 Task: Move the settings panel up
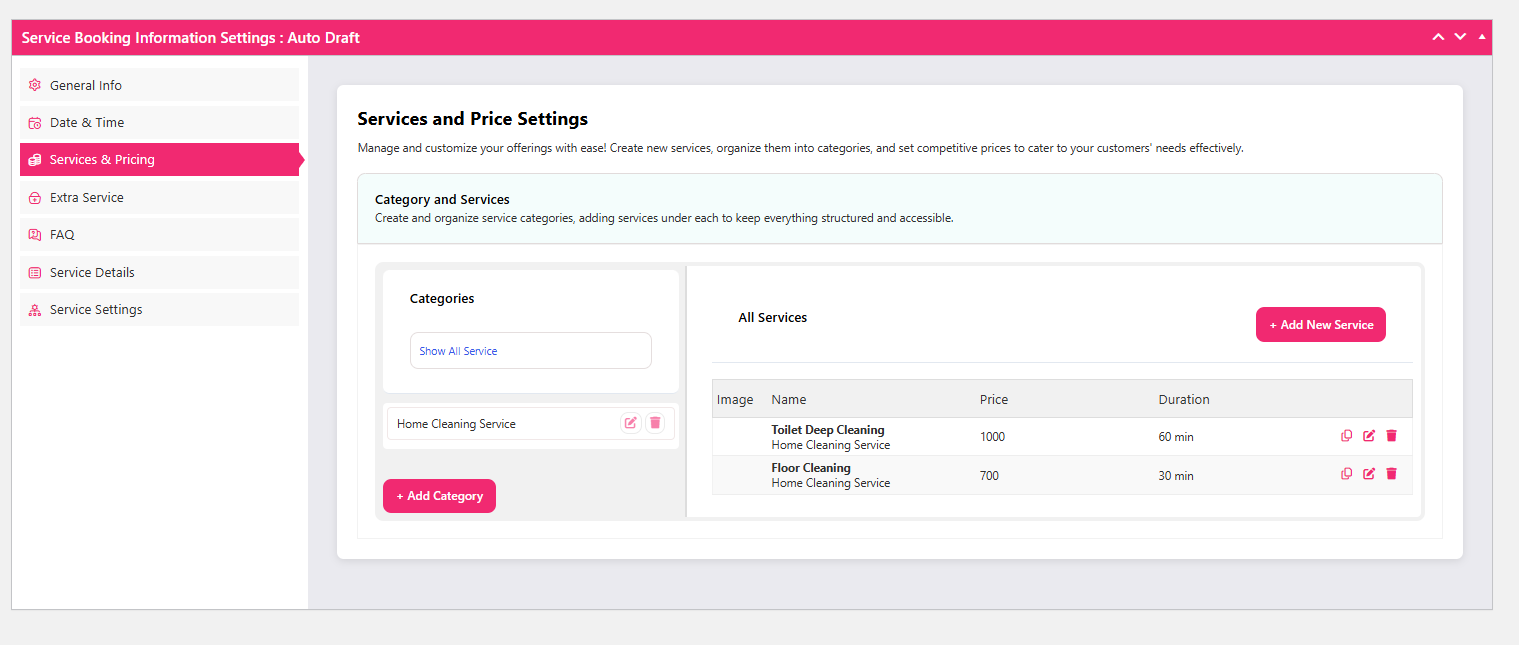point(1438,37)
